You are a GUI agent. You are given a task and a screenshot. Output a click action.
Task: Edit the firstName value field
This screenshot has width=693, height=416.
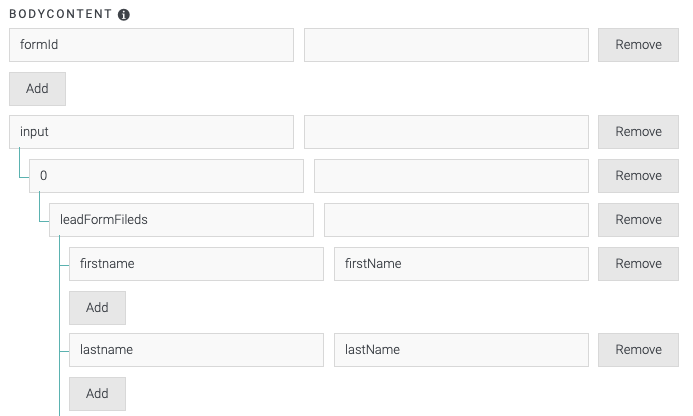point(461,263)
